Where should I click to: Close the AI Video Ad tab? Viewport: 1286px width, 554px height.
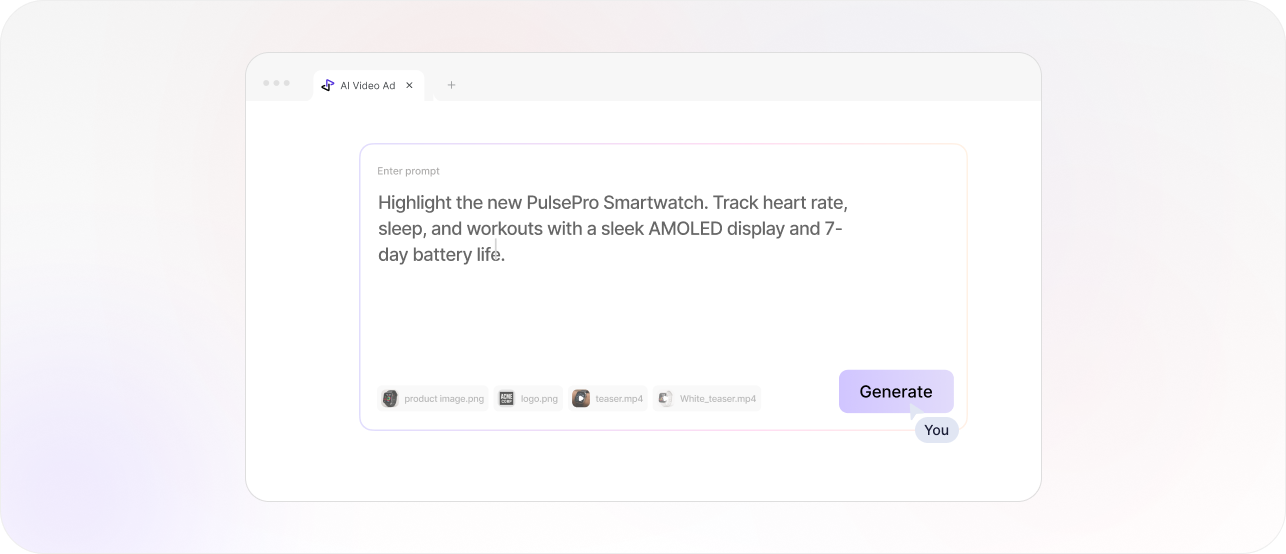(409, 86)
